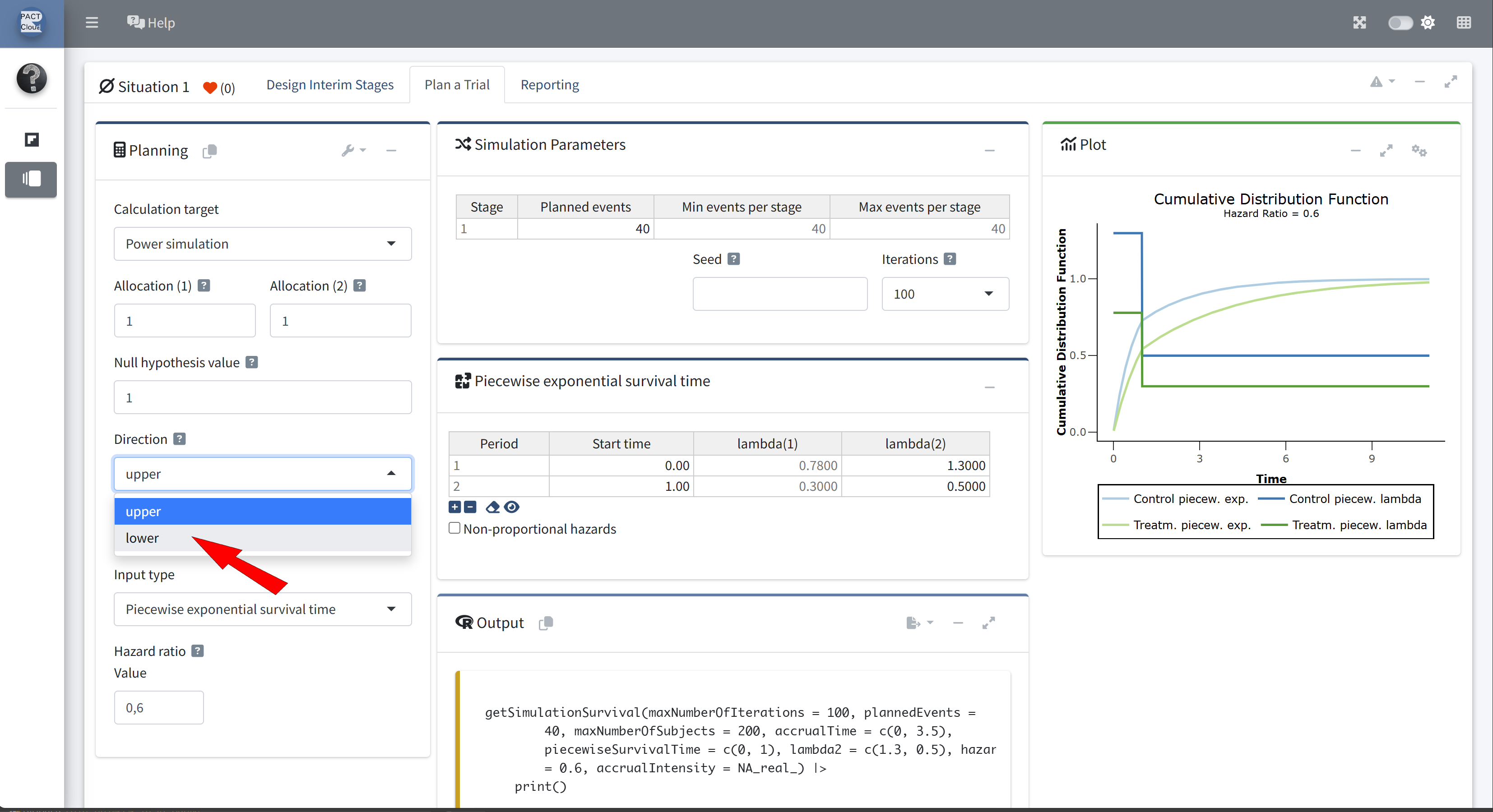Click the eraser icon below survival table
Image resolution: width=1493 pixels, height=812 pixels.
click(492, 507)
